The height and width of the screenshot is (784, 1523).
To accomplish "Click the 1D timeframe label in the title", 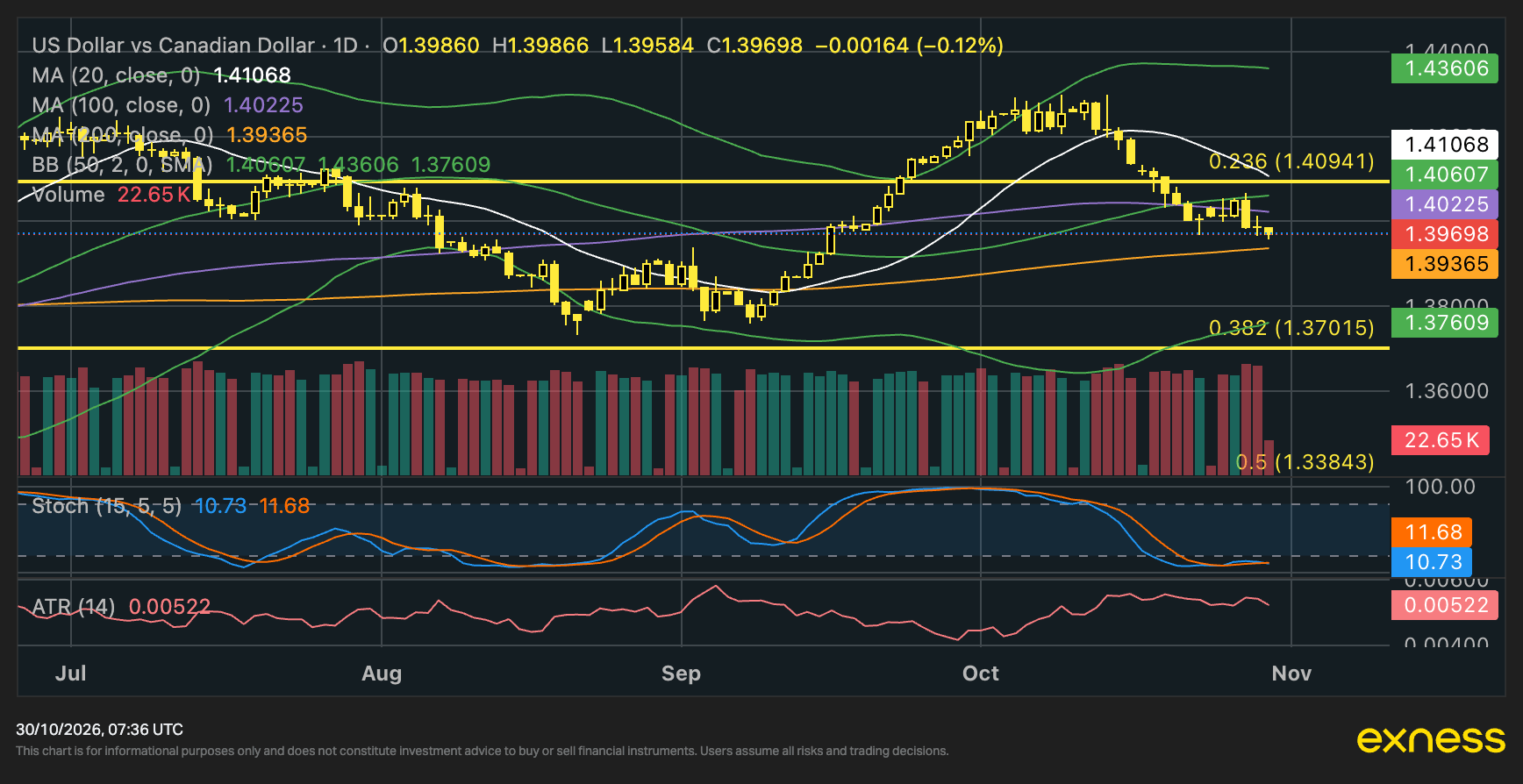I will (x=346, y=46).
